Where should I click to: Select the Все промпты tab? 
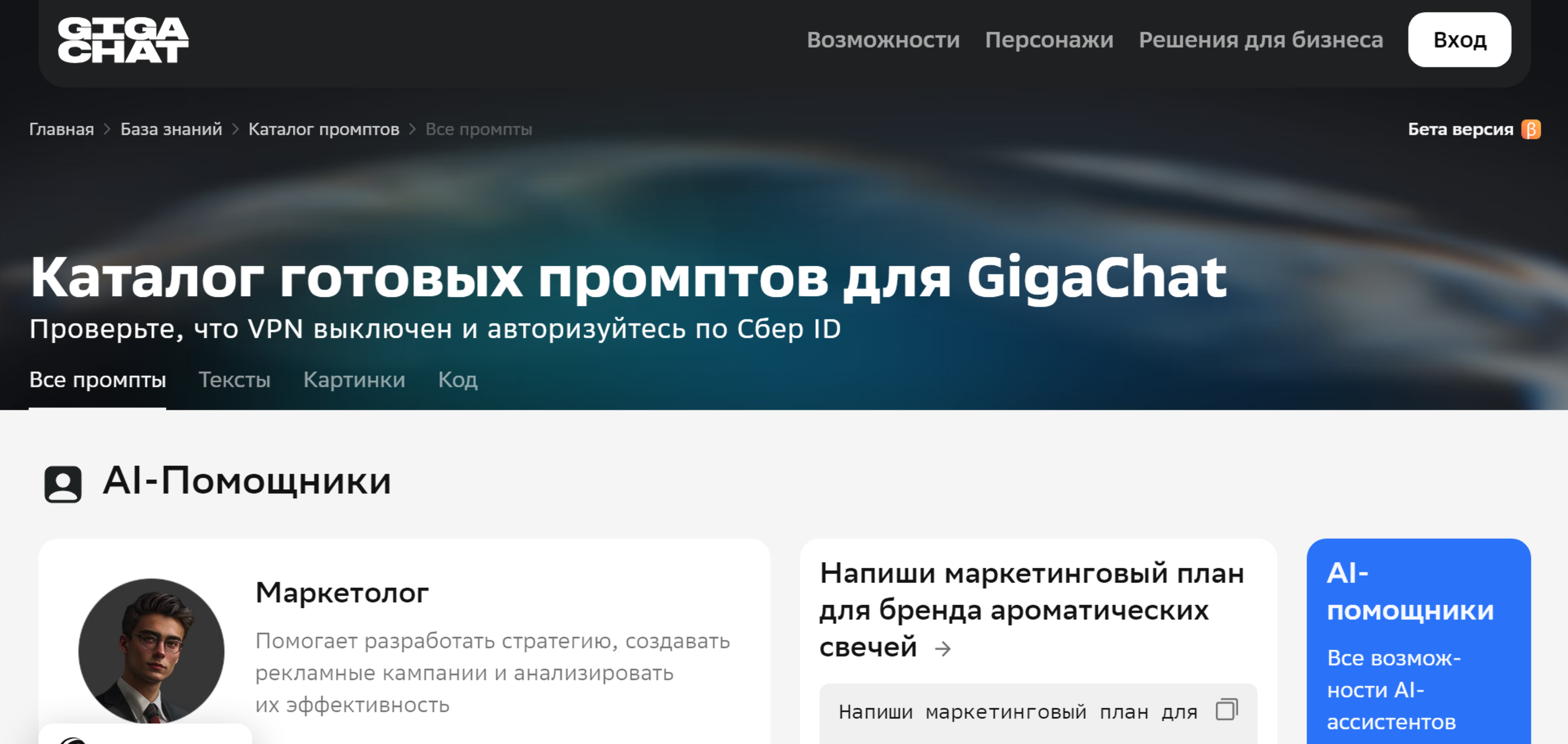tap(97, 380)
